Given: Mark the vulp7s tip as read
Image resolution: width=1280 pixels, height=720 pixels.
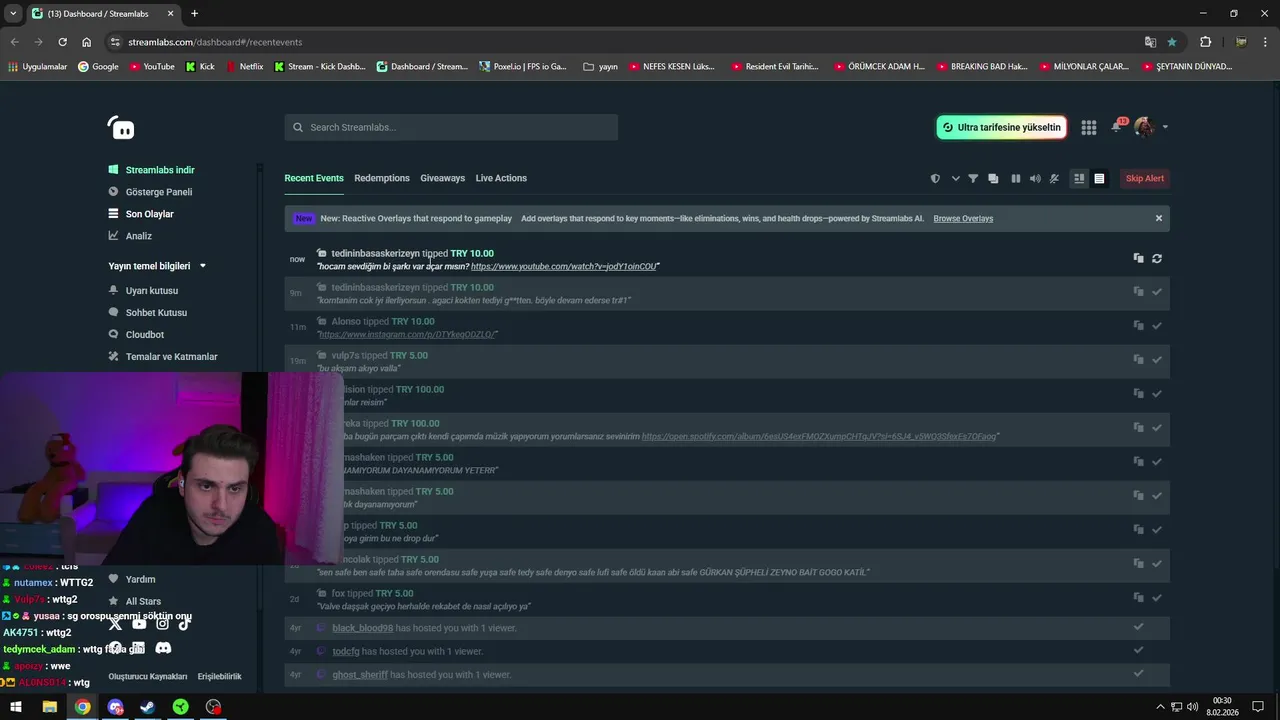Looking at the screenshot, I should pos(1157,360).
